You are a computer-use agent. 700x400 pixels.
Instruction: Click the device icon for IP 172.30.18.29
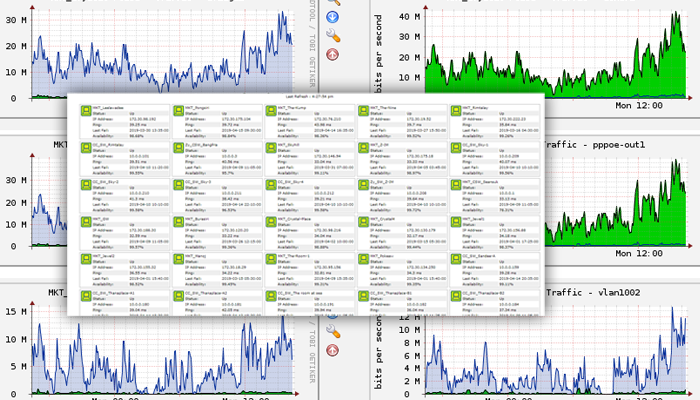click(x=179, y=259)
